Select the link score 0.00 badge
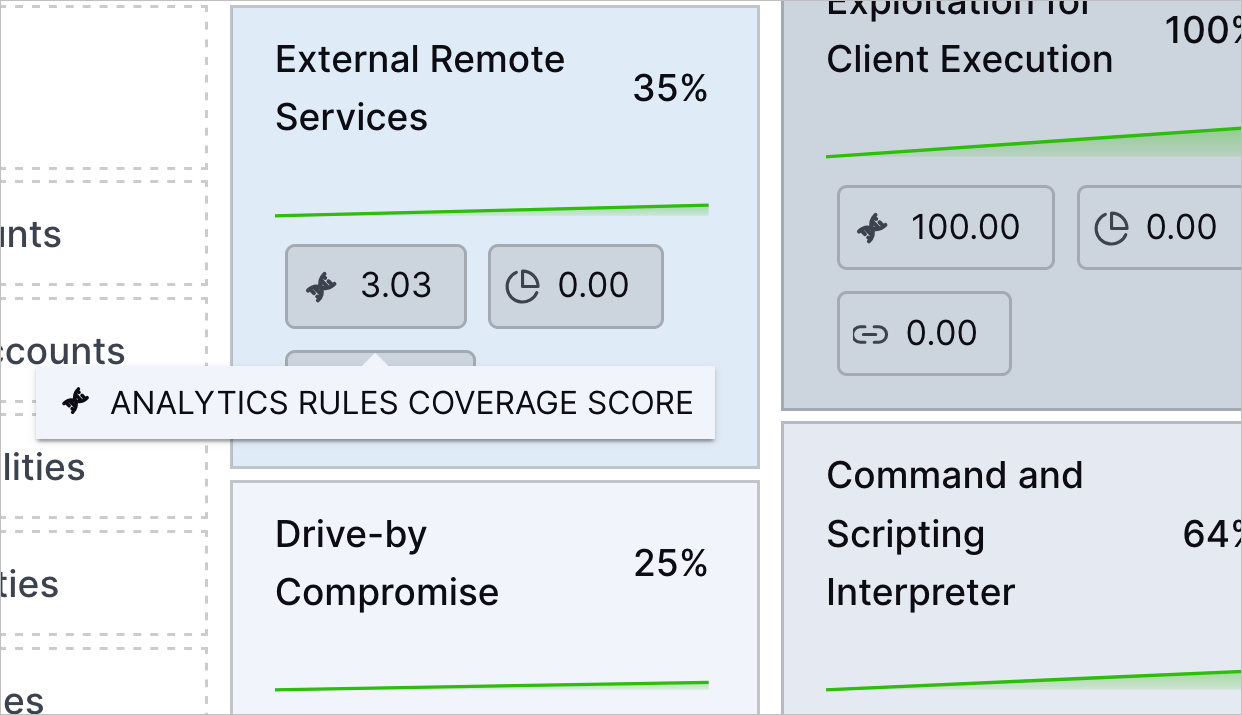Viewport: 1242px width, 715px height. [x=924, y=333]
